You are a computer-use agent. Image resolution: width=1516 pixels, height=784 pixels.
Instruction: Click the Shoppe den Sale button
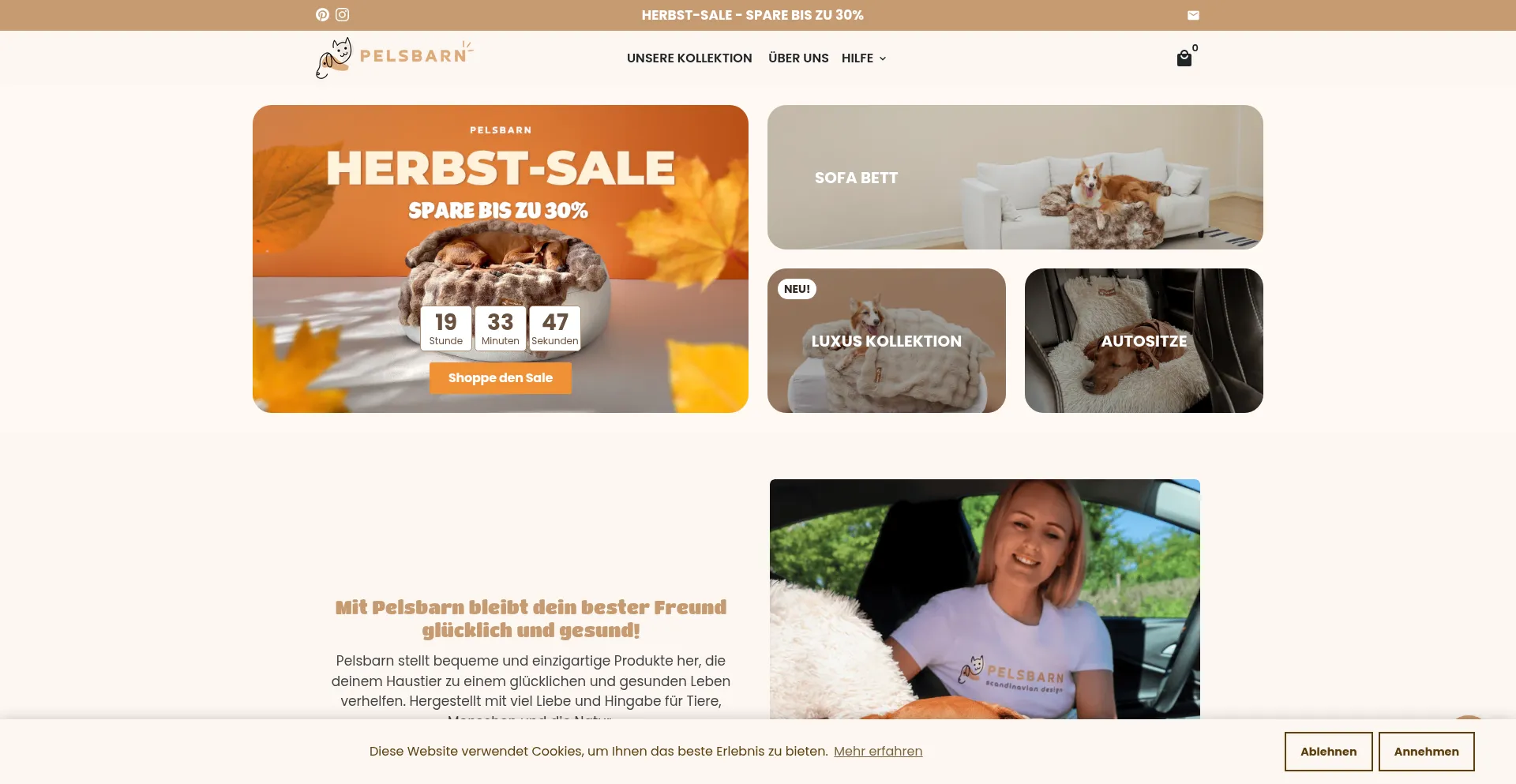(x=501, y=378)
